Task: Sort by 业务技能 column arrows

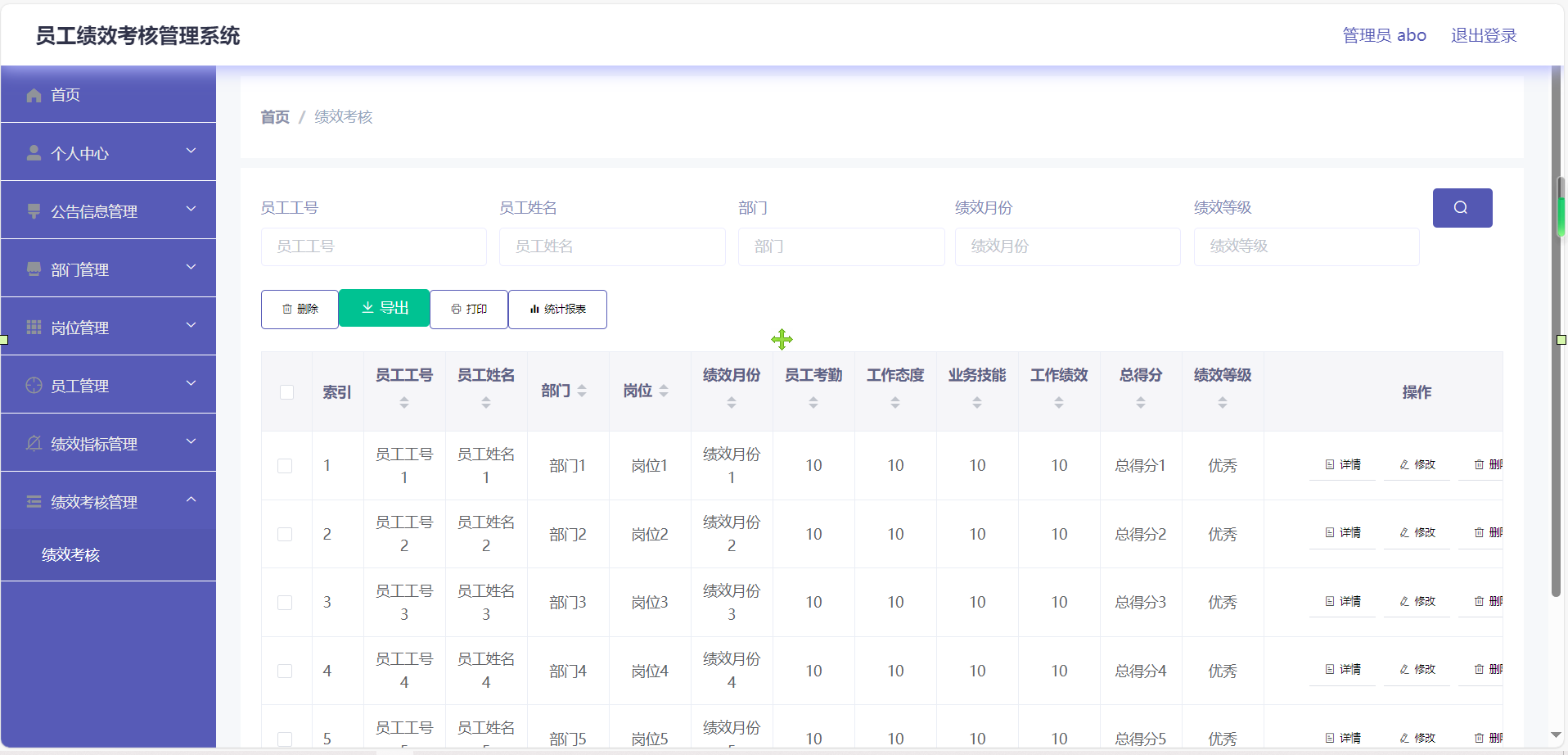Action: (x=977, y=403)
